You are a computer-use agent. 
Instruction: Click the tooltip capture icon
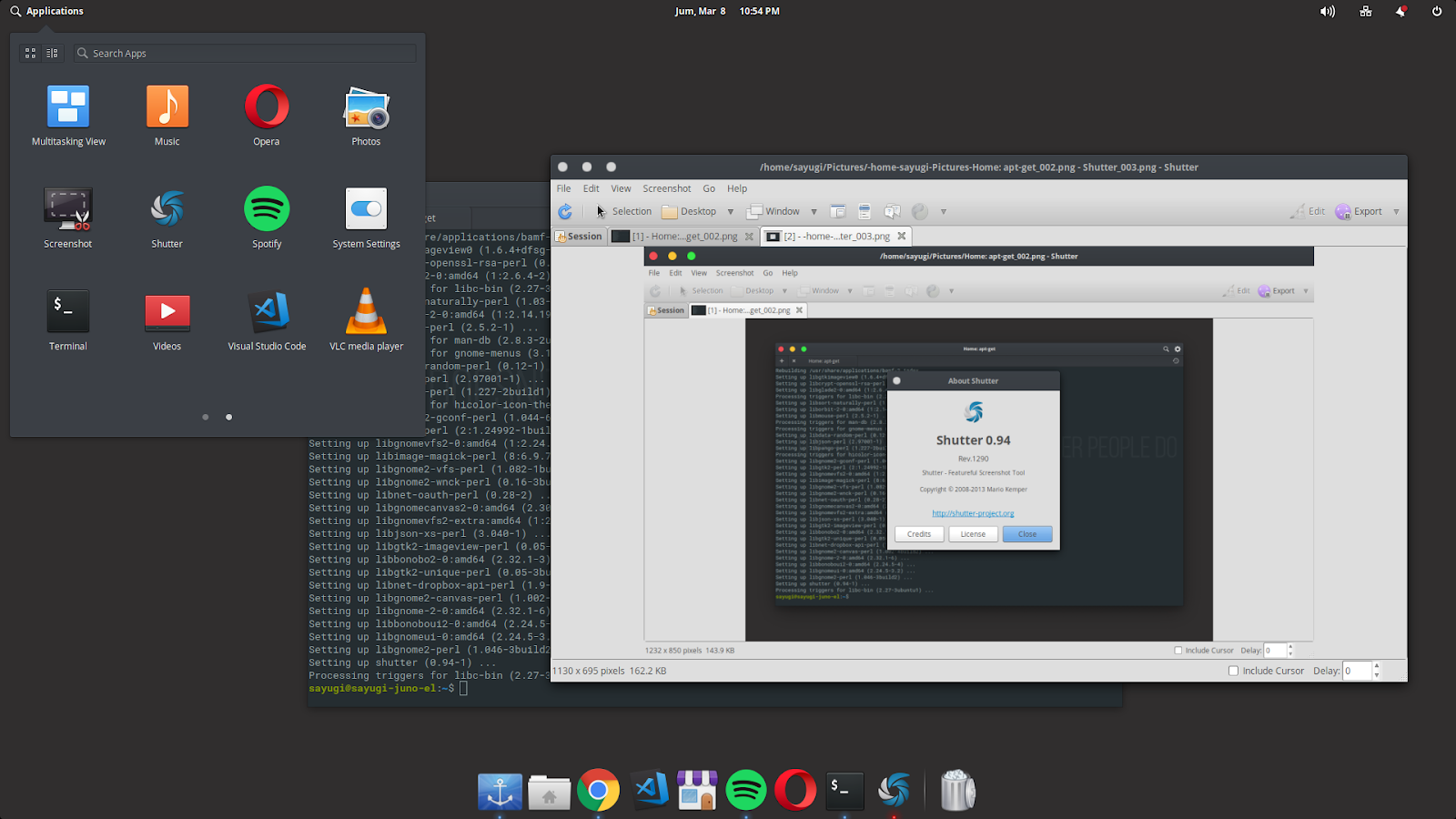click(x=893, y=211)
